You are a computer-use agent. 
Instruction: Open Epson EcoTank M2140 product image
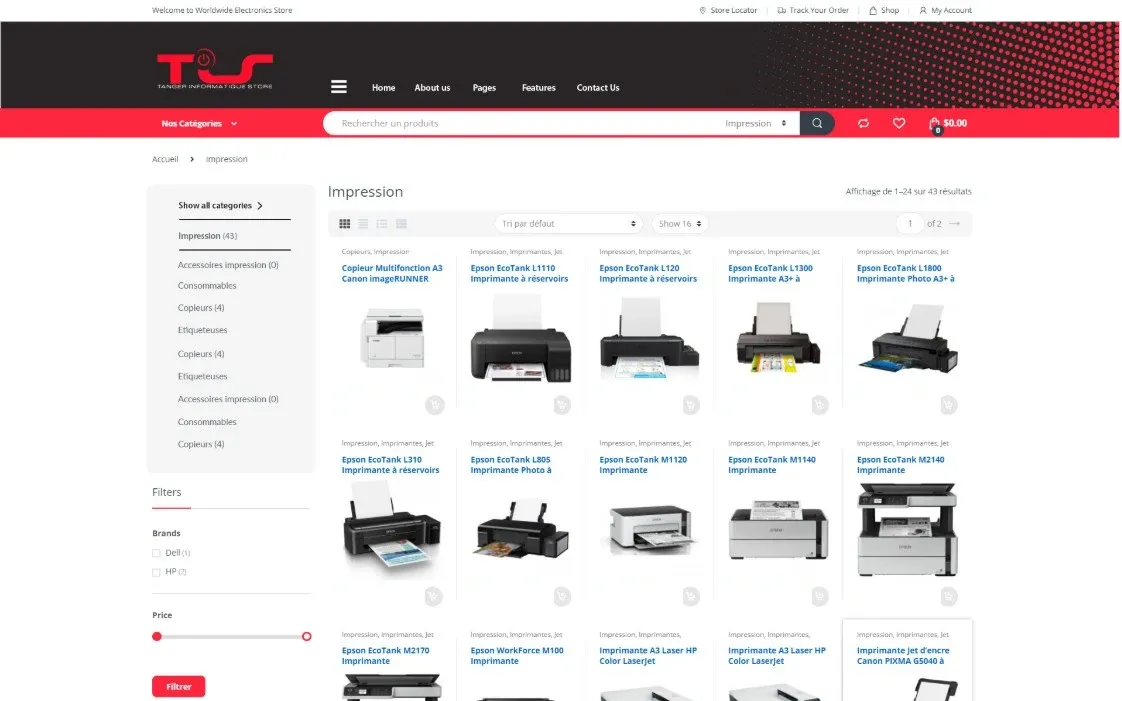(x=907, y=530)
